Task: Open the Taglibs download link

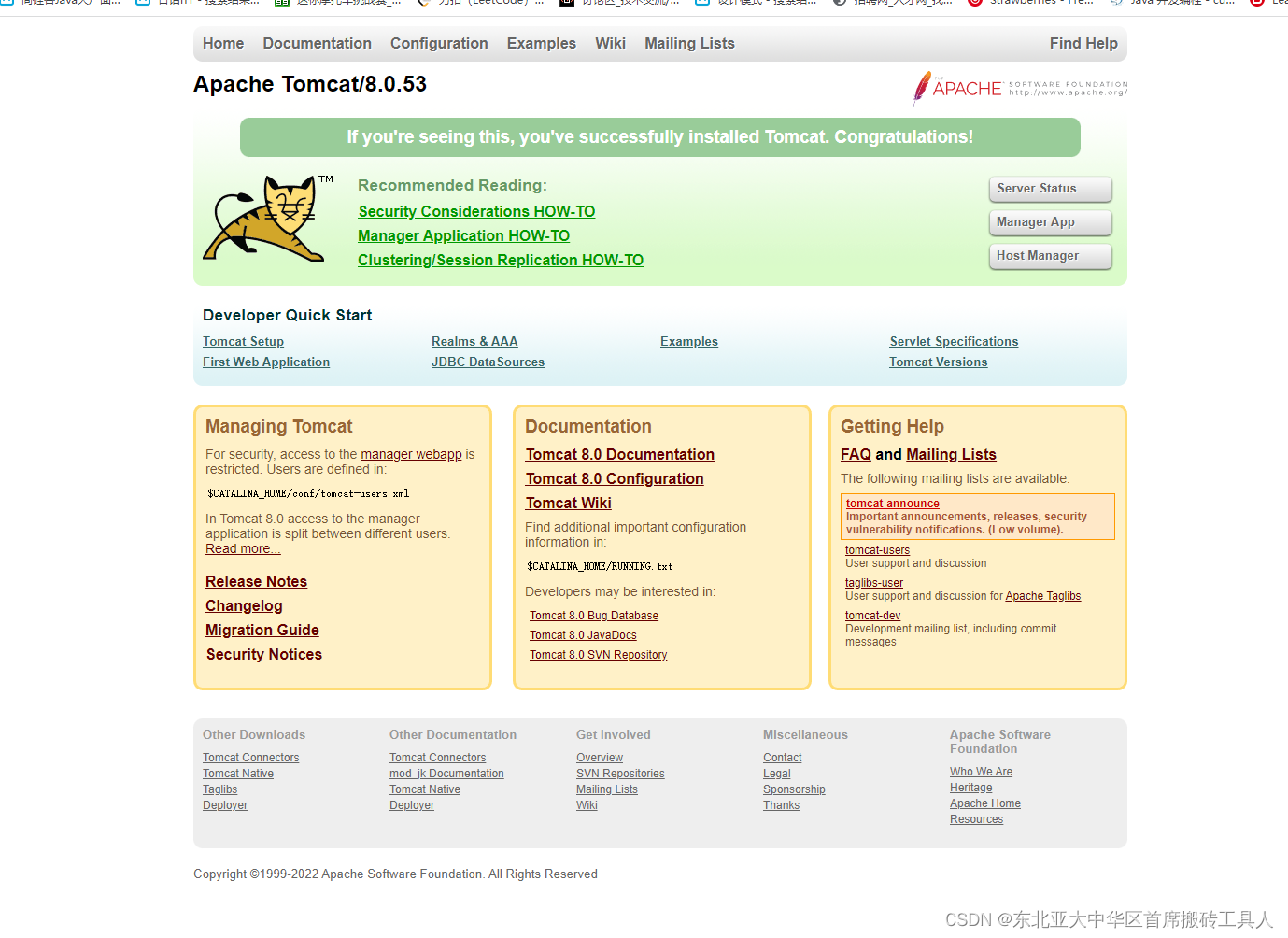Action: click(220, 789)
